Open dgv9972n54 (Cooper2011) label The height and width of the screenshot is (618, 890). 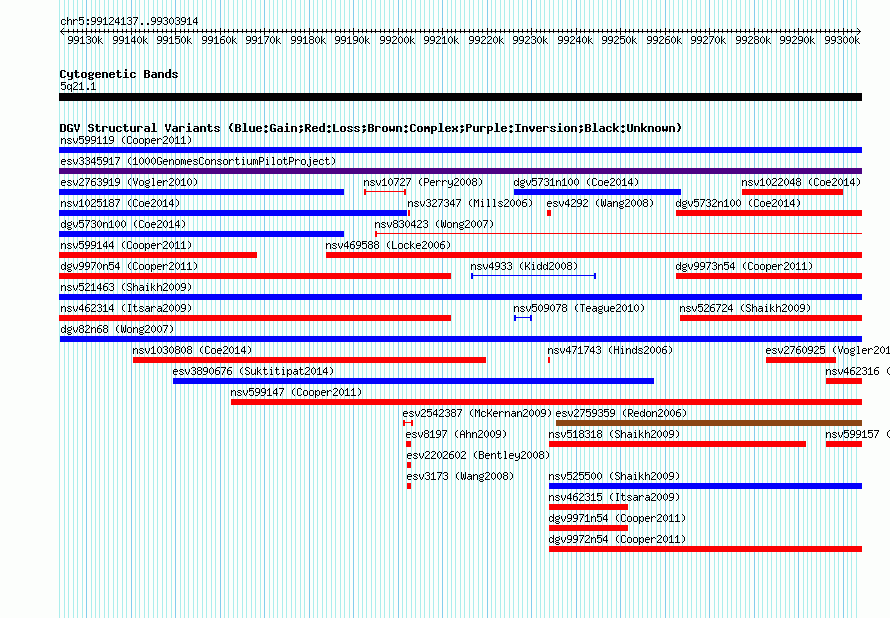617,539
